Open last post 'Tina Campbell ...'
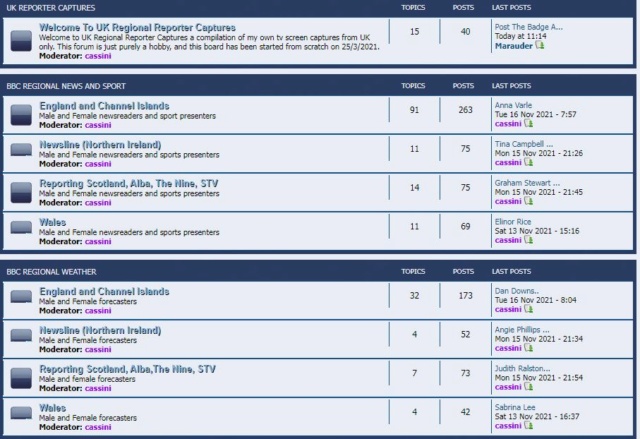Screen dimensions: 640x439 (x=524, y=144)
